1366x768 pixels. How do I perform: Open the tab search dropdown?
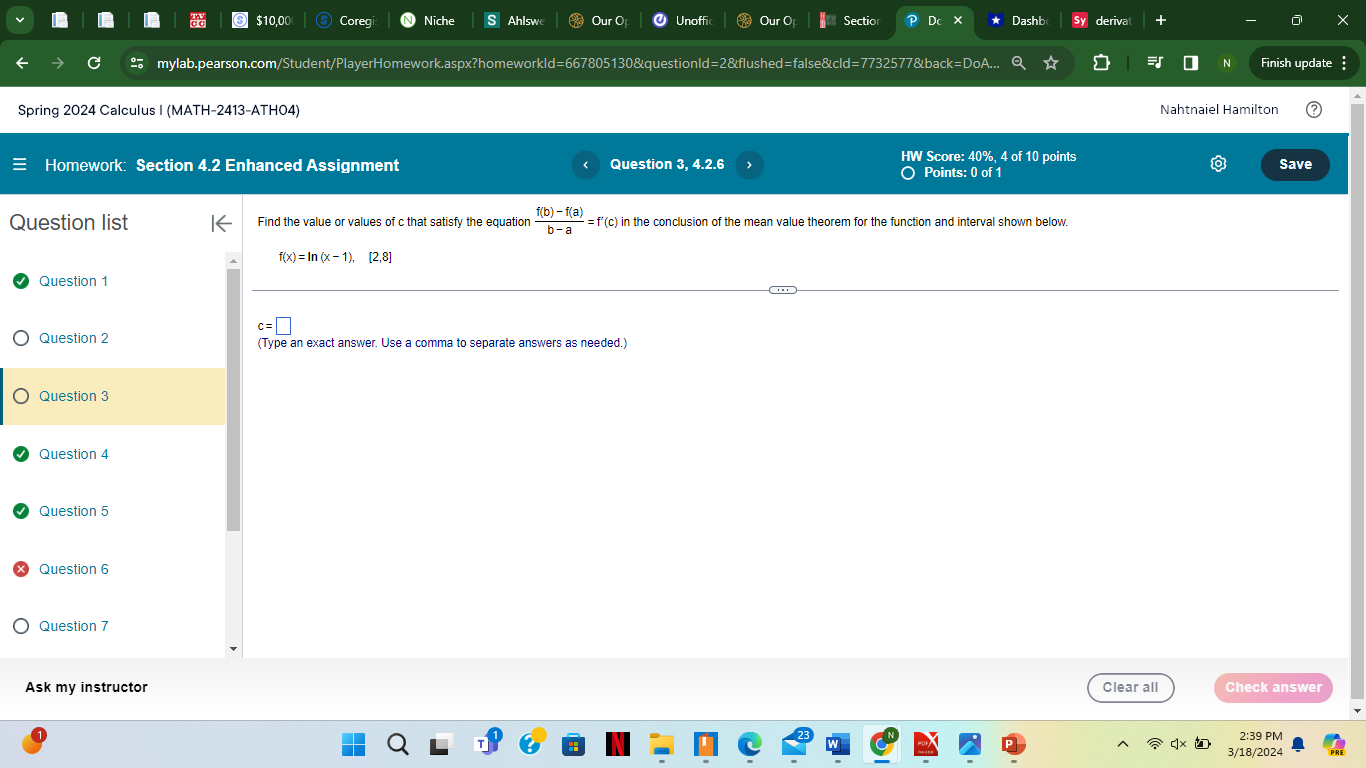point(18,20)
